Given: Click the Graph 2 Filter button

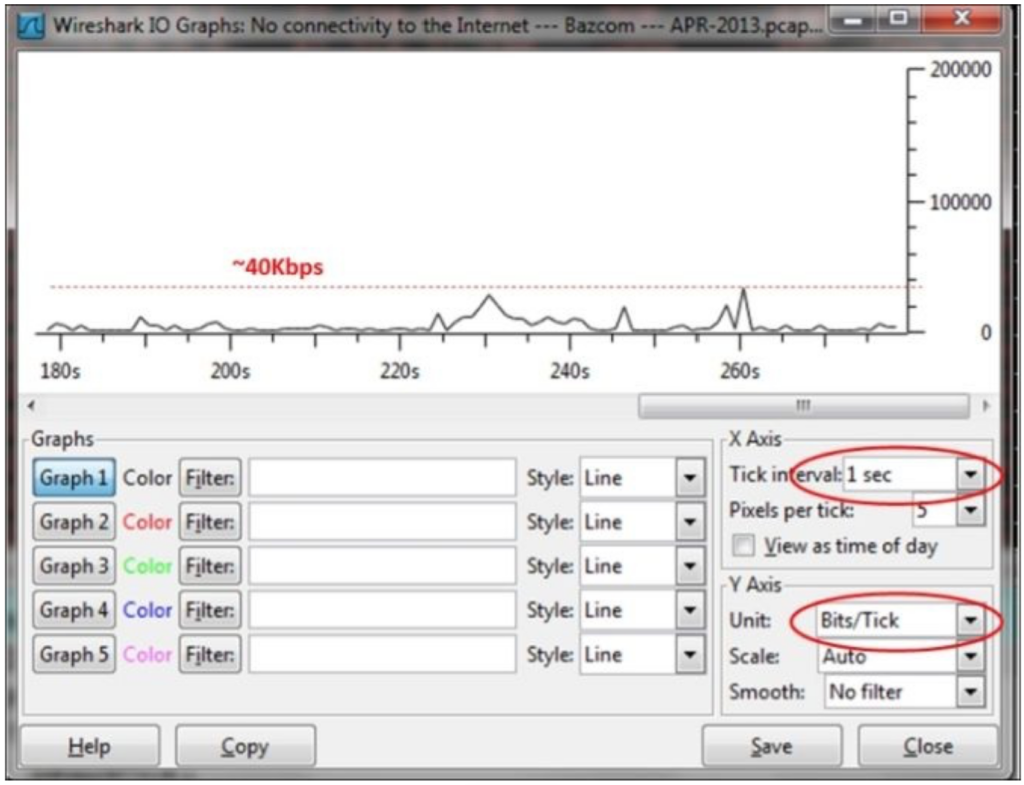Looking at the screenshot, I should 210,522.
